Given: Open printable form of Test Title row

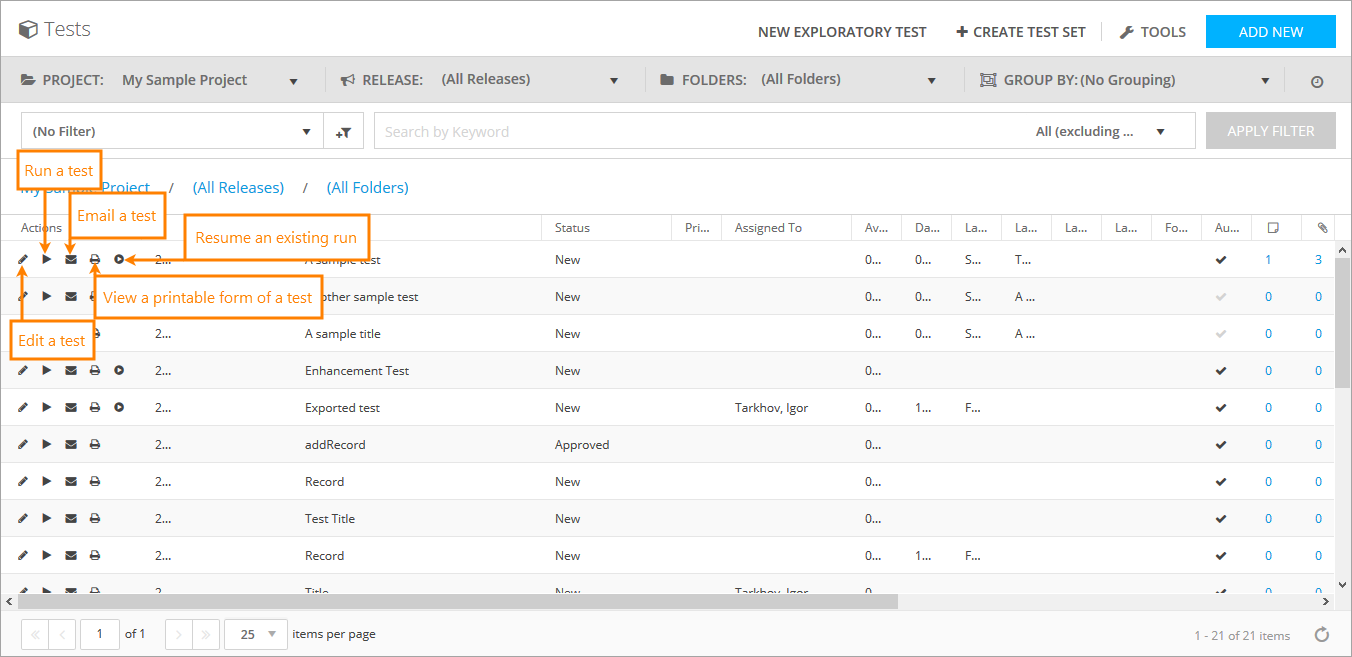Looking at the screenshot, I should pos(95,519).
